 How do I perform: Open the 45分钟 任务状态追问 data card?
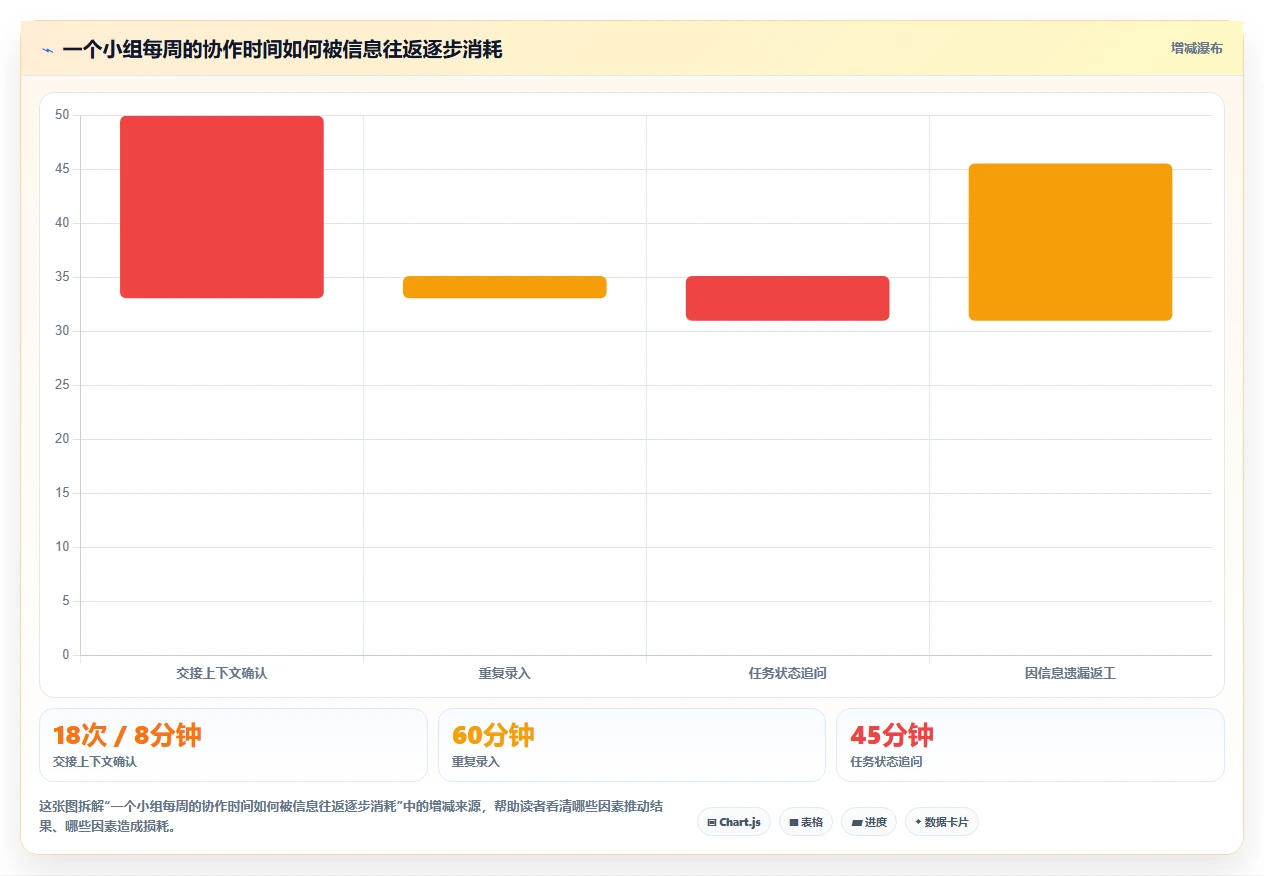point(1030,745)
